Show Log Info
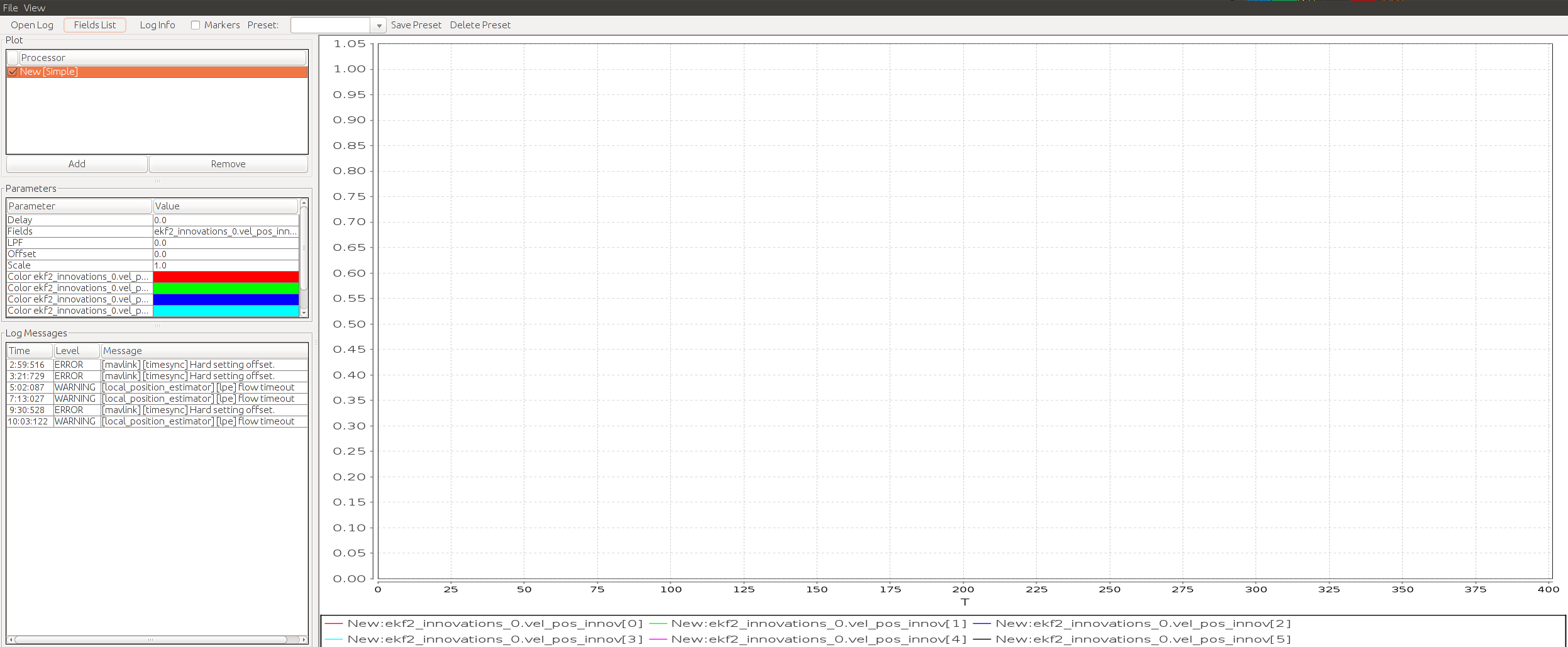Screen dimensions: 1568x647 click(157, 25)
